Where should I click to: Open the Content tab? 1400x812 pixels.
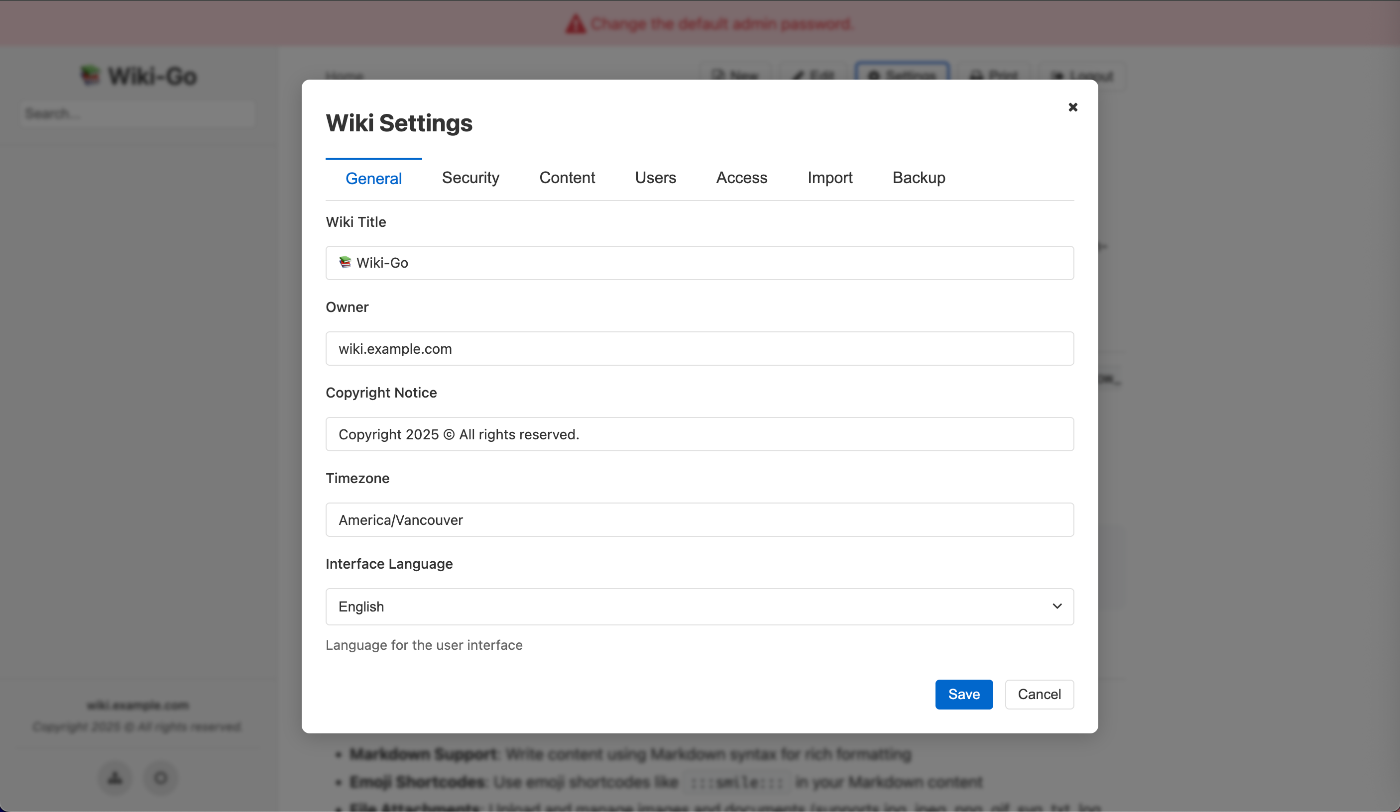pos(567,178)
